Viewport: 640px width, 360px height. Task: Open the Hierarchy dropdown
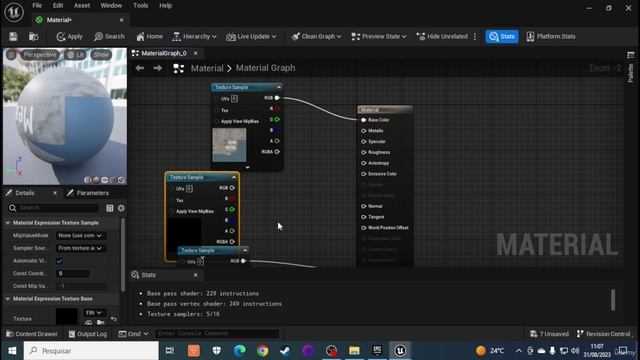pos(194,37)
